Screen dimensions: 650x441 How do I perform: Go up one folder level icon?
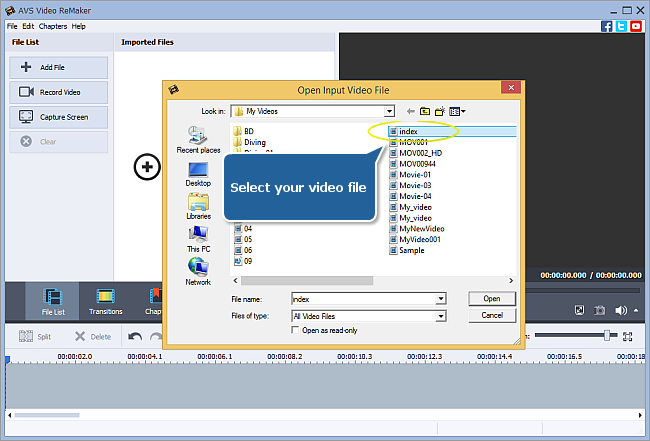[x=425, y=111]
